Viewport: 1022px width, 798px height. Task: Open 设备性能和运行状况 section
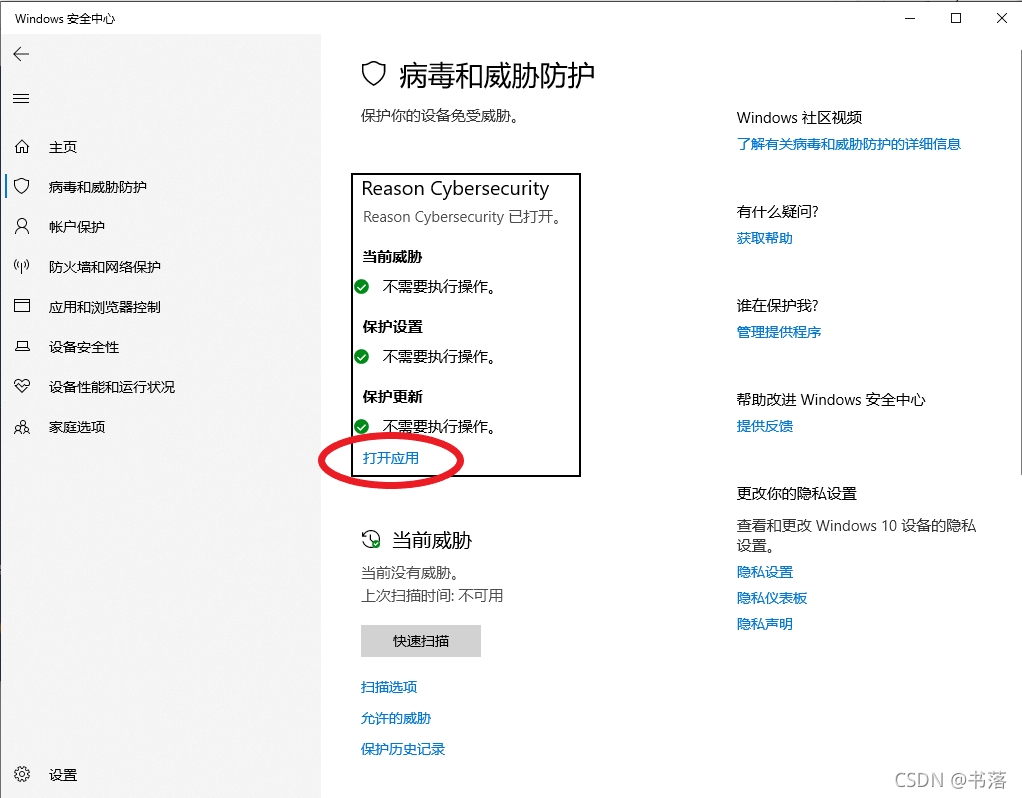[111, 387]
